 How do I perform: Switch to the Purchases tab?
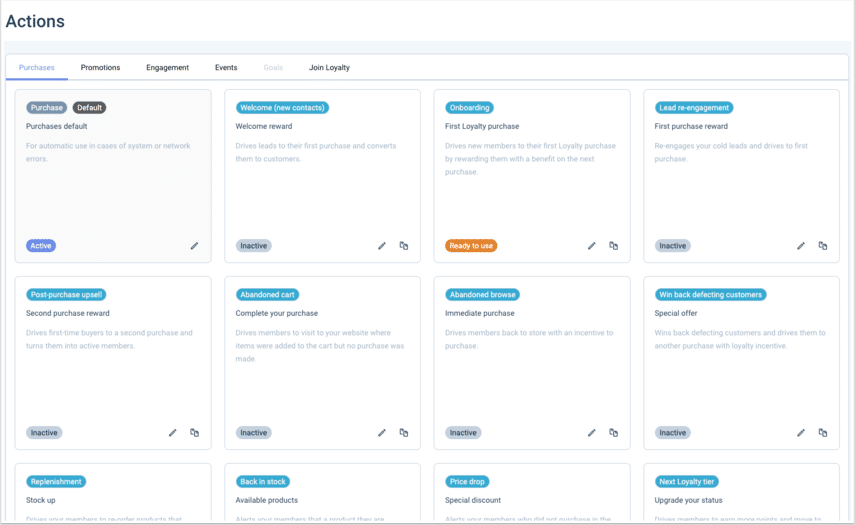pyautogui.click(x=37, y=68)
